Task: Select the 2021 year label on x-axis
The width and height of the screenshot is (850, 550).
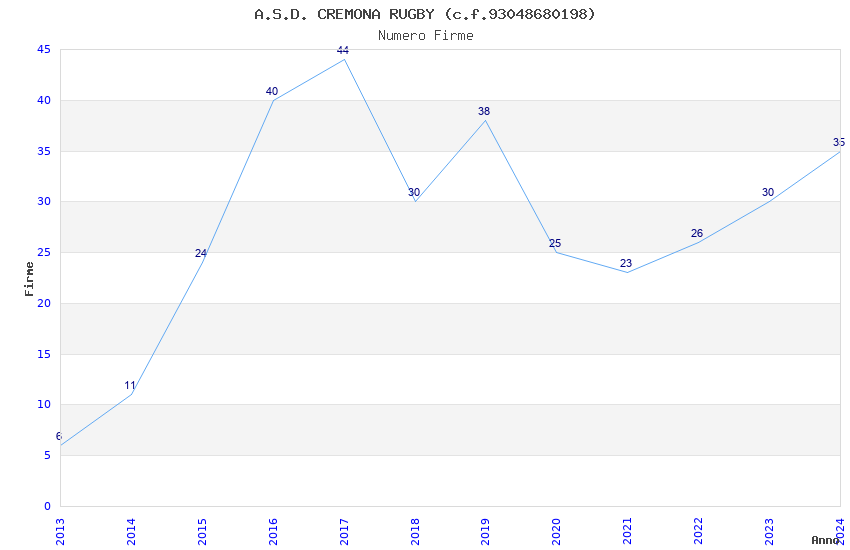Action: coord(627,532)
